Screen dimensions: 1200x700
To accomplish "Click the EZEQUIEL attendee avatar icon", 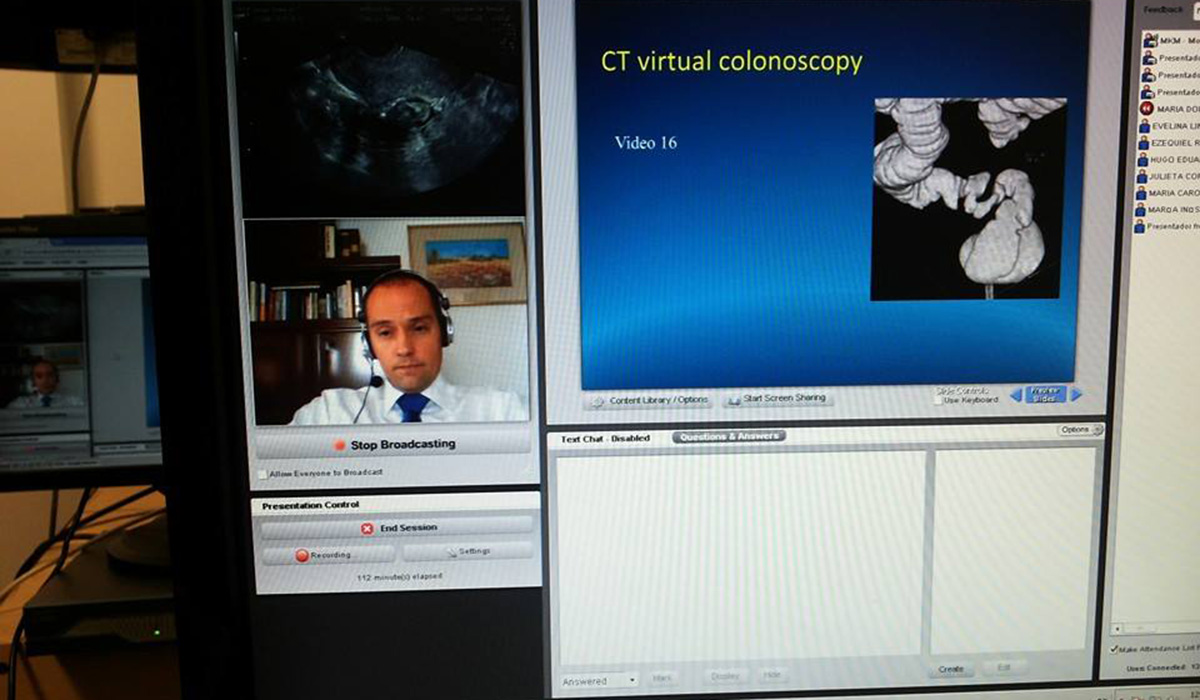I will [x=1143, y=143].
